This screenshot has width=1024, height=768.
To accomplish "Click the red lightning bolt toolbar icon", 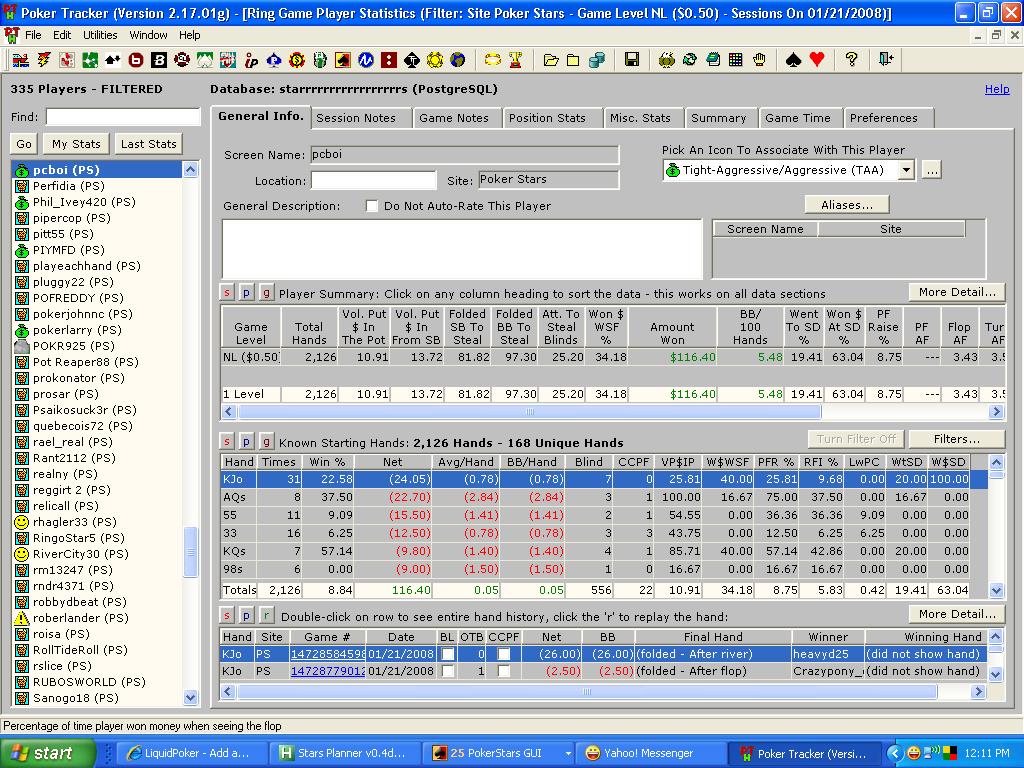I will coord(44,60).
